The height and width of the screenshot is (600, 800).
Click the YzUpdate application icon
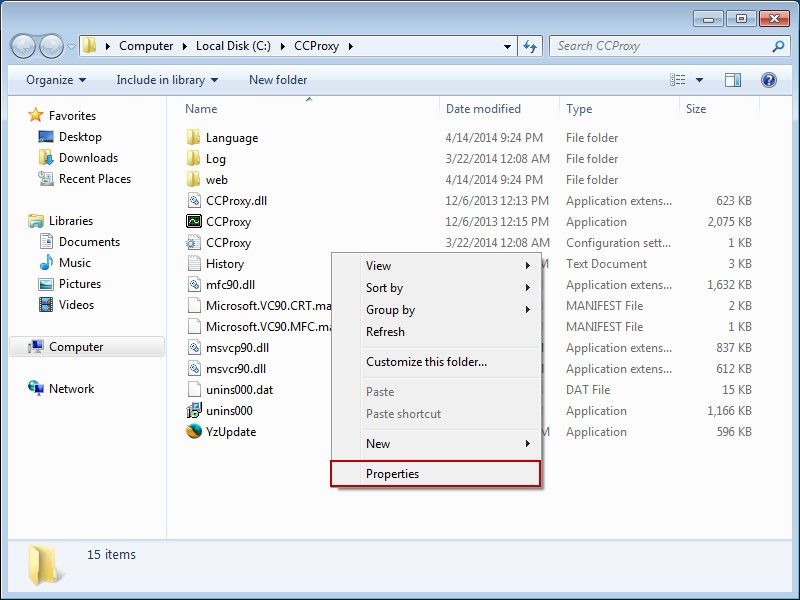click(194, 432)
